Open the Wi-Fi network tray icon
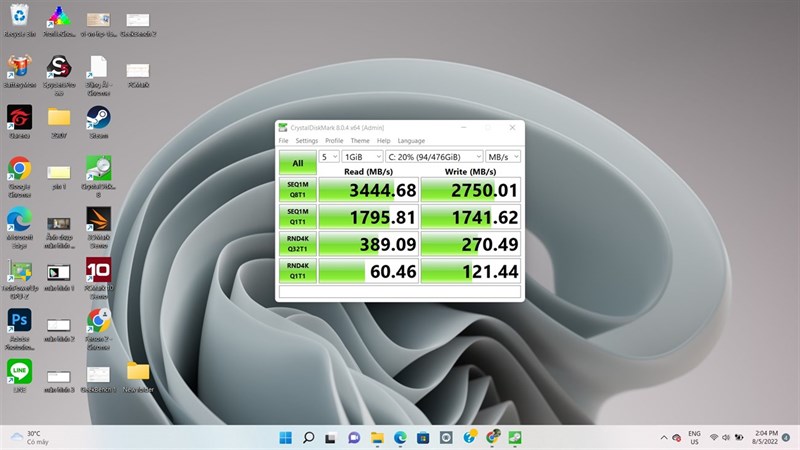This screenshot has height=450, width=800. 714,438
